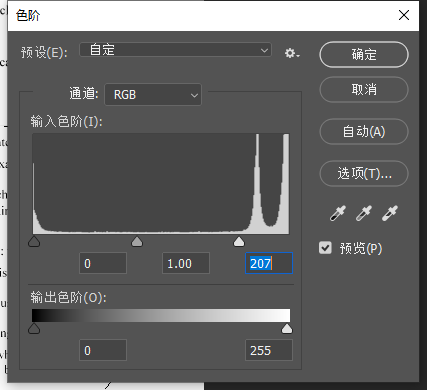Select the black point eyedropper
This screenshot has height=390, width=427.
pos(338,213)
